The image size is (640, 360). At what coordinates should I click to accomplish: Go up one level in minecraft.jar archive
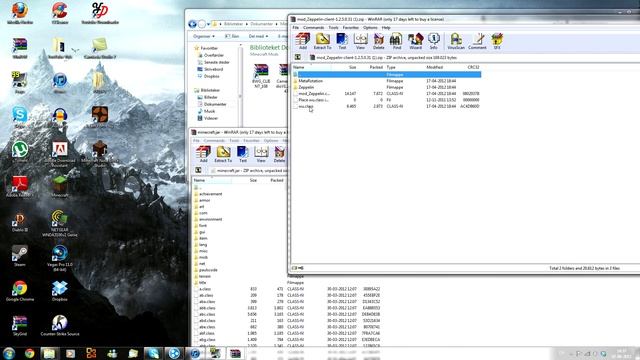coord(198,170)
